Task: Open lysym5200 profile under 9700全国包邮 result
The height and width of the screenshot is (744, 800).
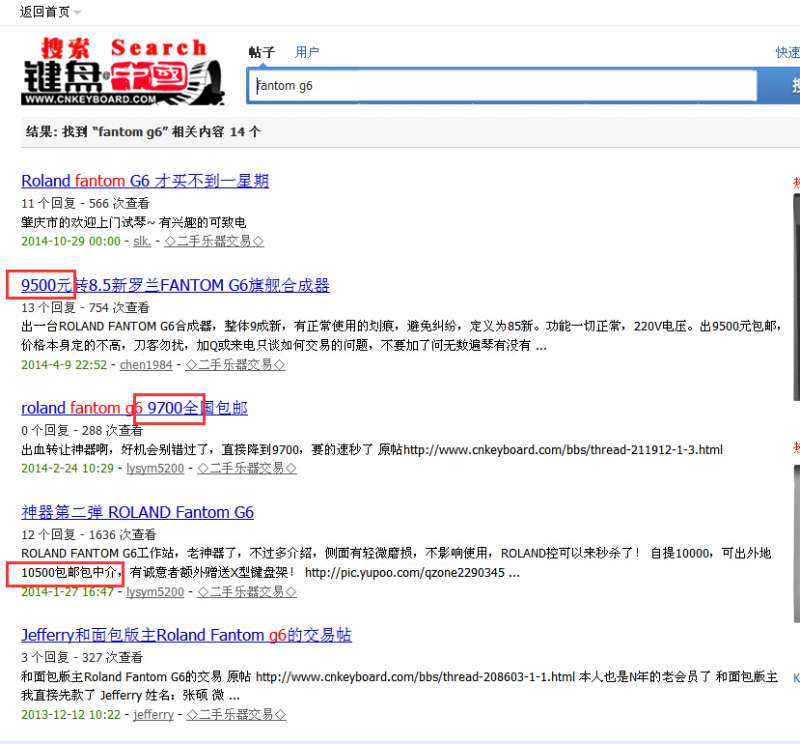Action: click(155, 468)
